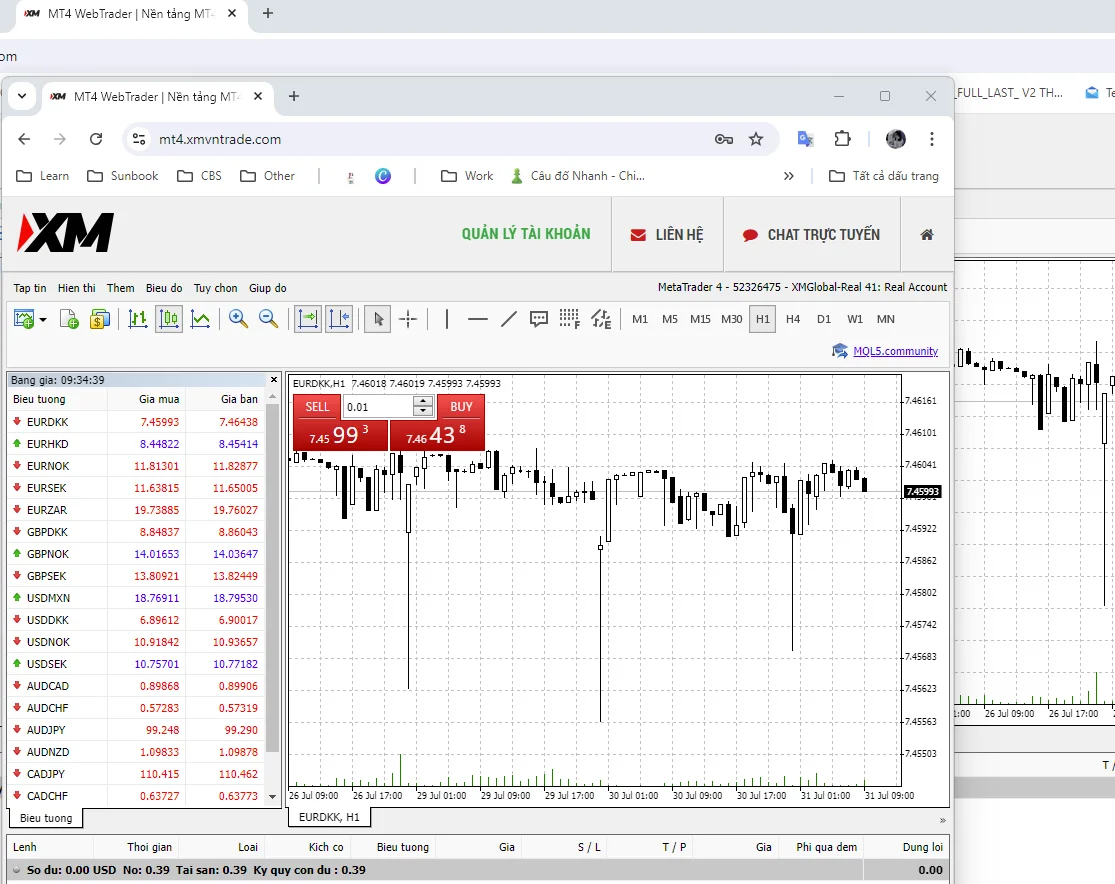
Task: Switch chart to line chart type
Action: pyautogui.click(x=201, y=319)
